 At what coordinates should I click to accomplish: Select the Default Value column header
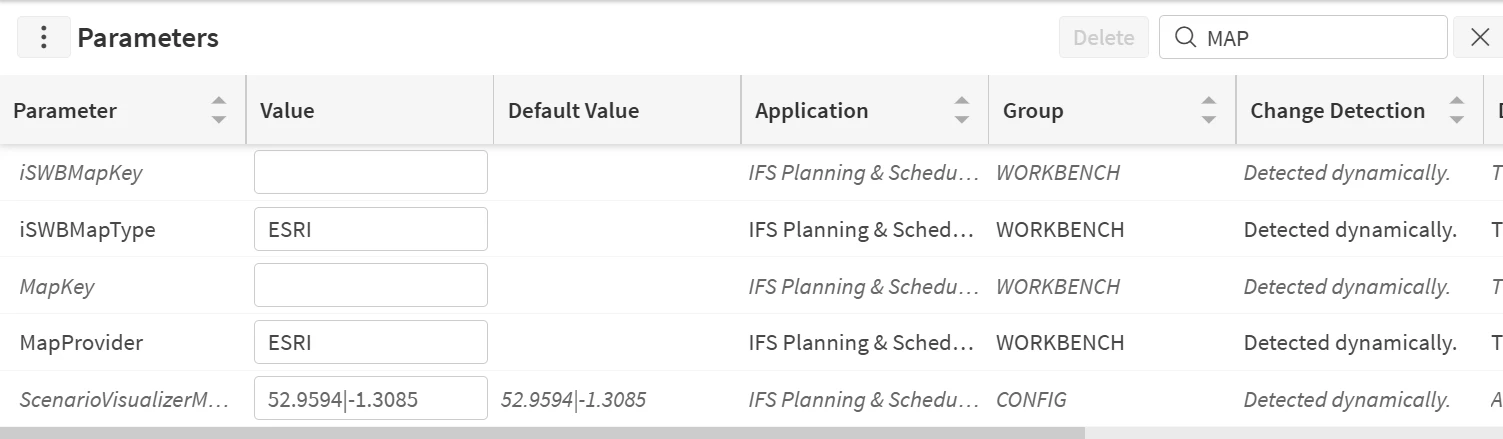573,110
